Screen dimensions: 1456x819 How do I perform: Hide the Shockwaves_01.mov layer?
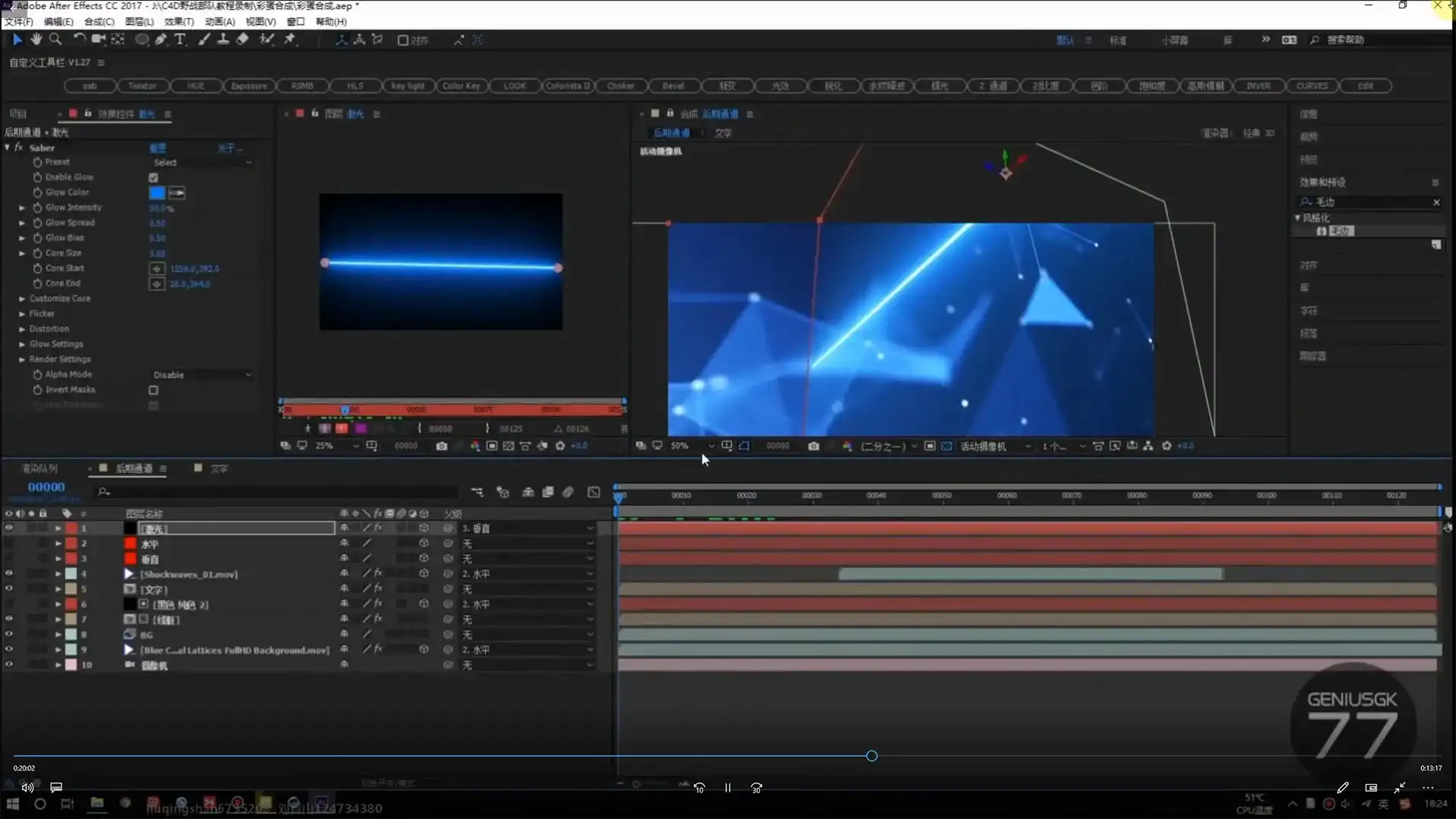[x=9, y=573]
